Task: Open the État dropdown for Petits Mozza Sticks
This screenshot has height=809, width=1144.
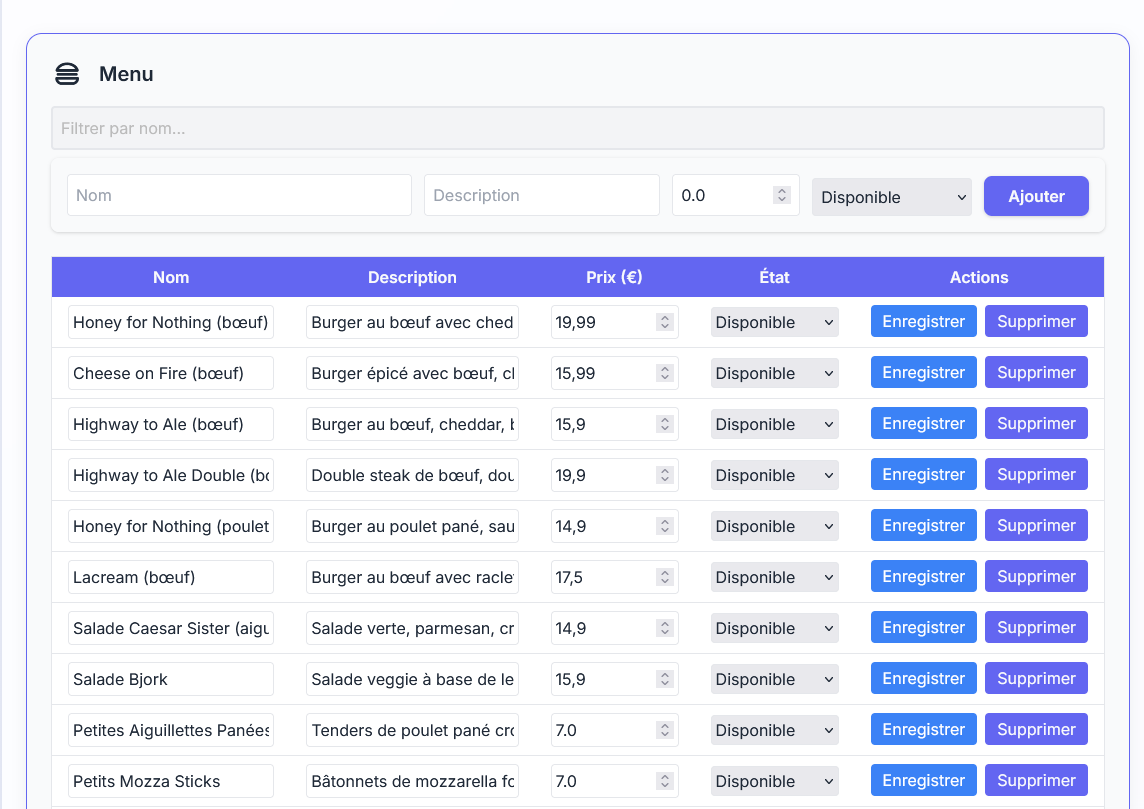Action: pos(774,780)
